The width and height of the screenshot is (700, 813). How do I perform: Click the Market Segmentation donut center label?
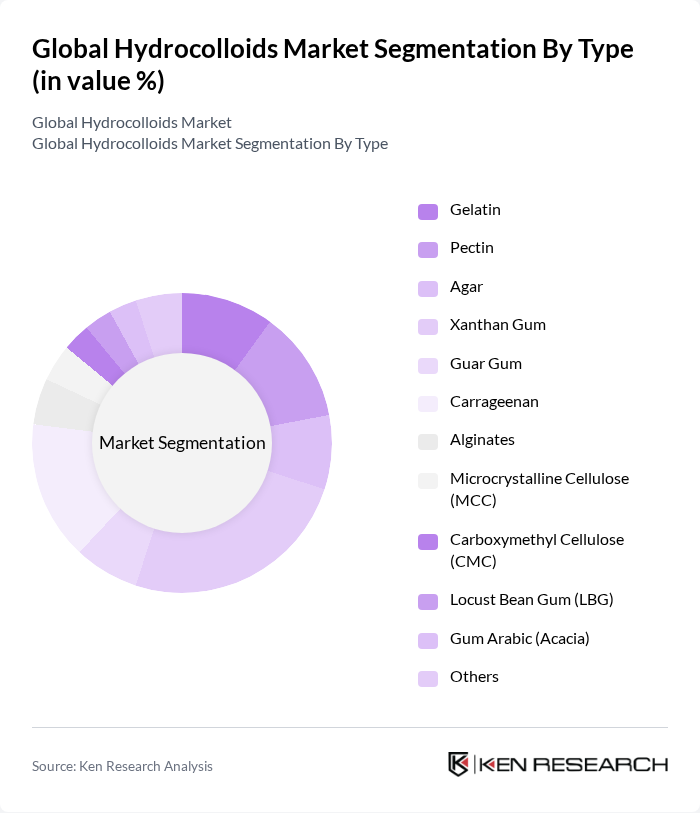coord(182,443)
